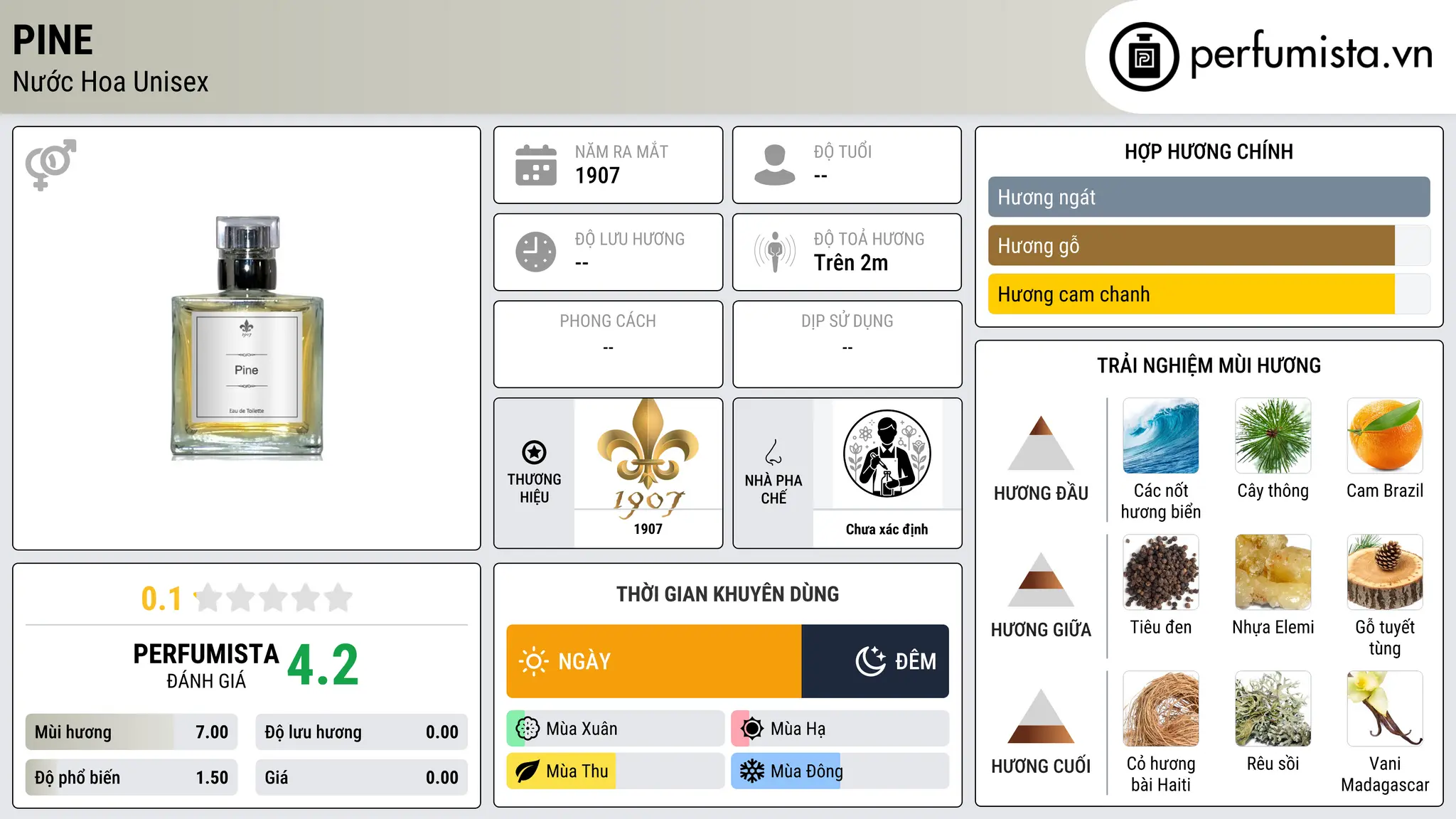Click the person icon for Độ tuổi

click(x=774, y=165)
